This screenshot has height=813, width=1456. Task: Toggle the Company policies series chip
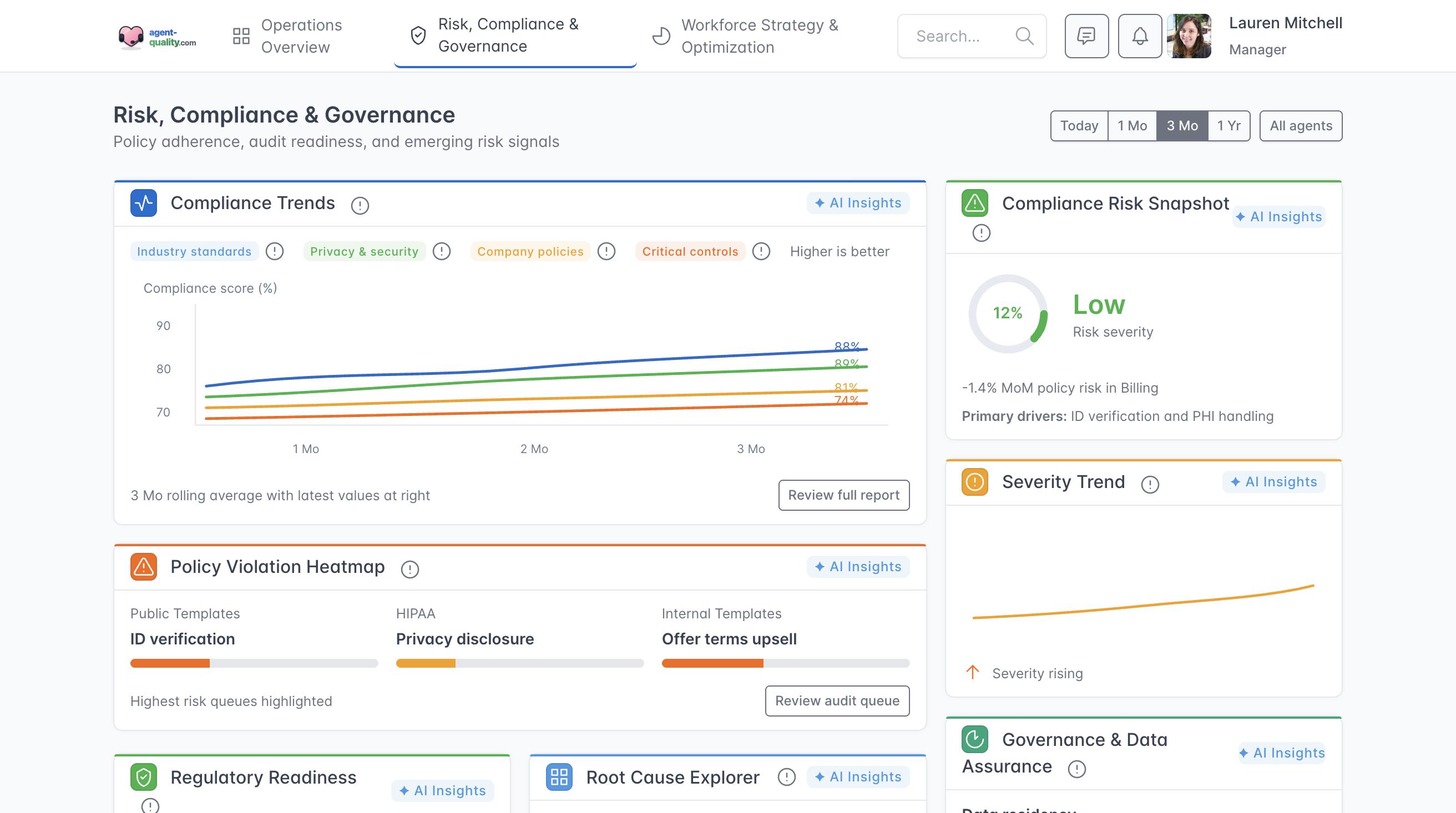(529, 251)
